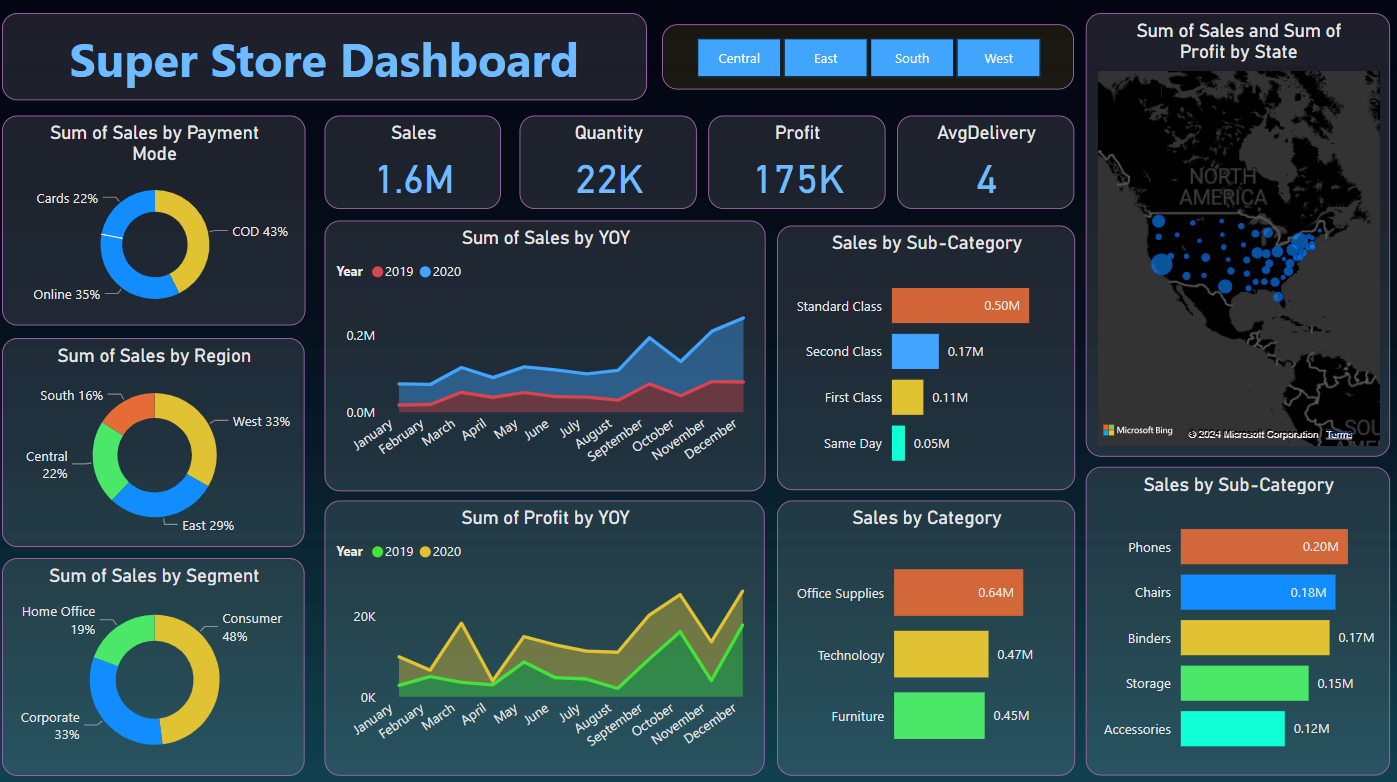Click the green 2019 legend marker in Profit YOY
This screenshot has height=782, width=1397.
click(377, 552)
